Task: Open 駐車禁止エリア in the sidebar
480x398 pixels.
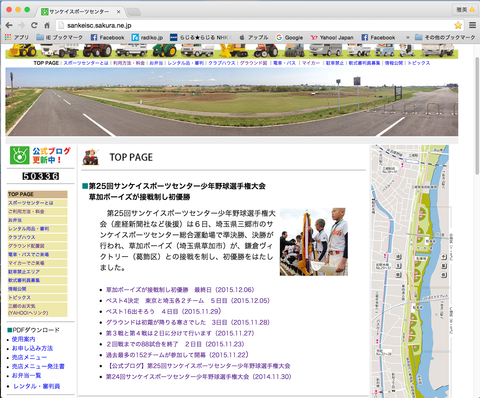Action: point(37,272)
